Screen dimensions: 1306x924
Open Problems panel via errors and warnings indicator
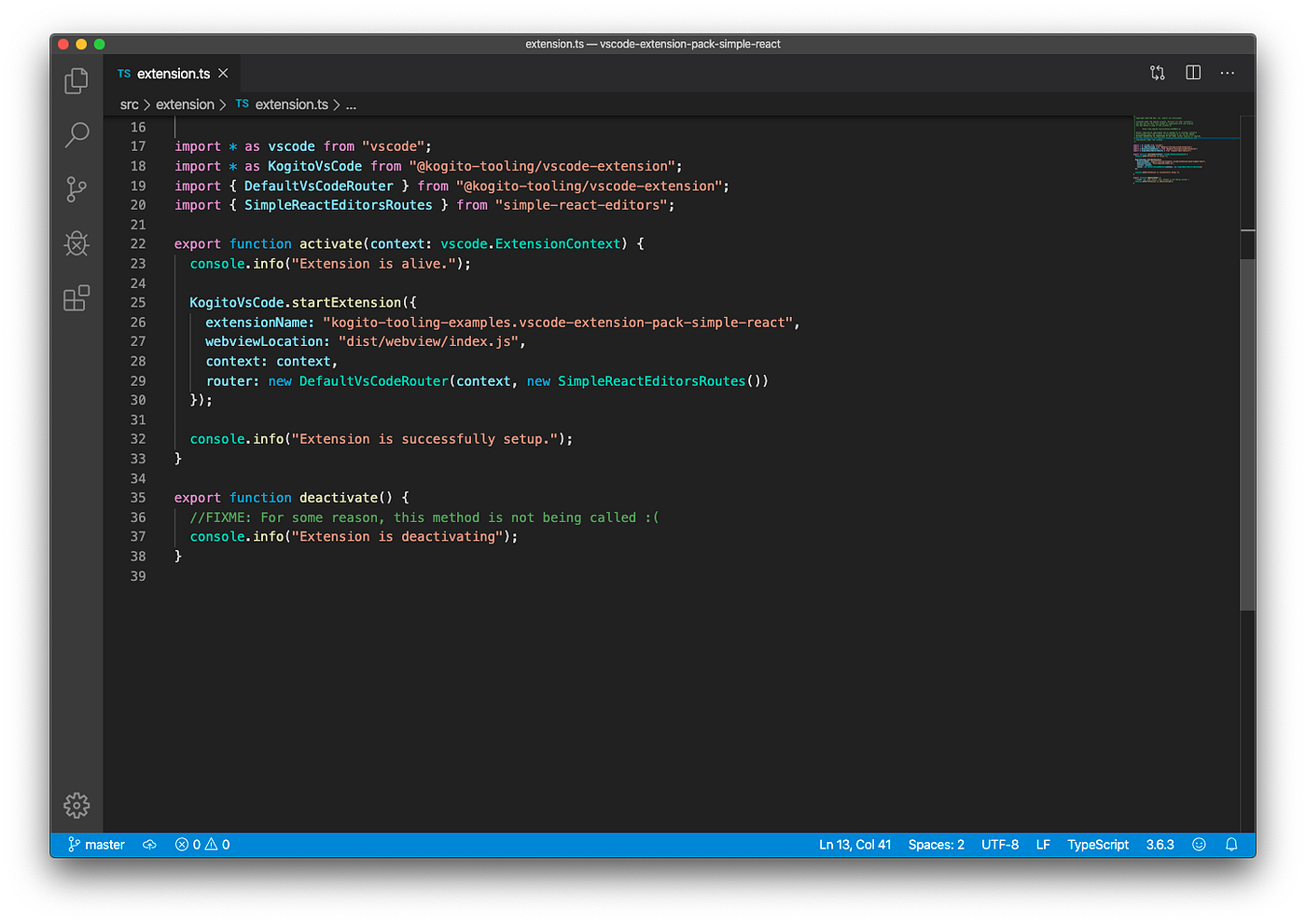tap(201, 844)
